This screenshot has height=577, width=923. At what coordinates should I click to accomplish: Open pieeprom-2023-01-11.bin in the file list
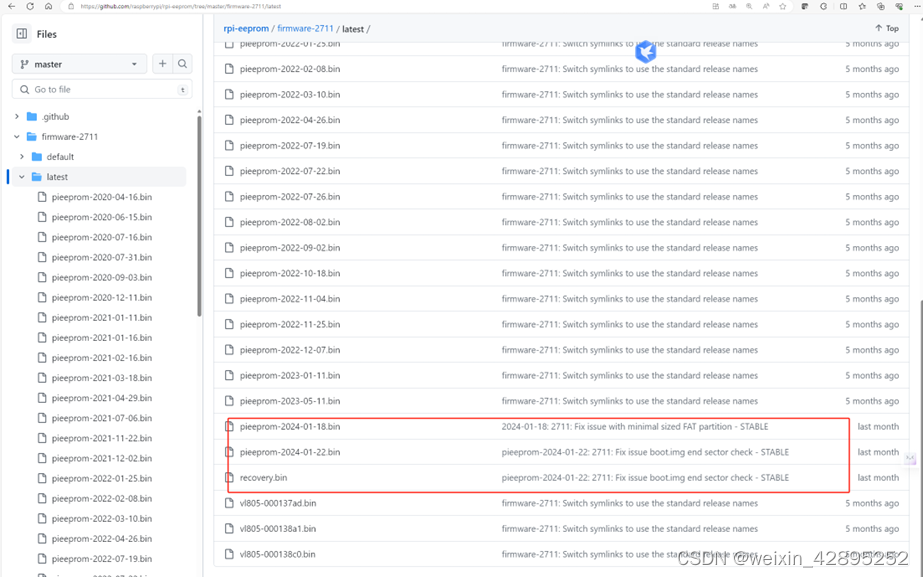pyautogui.click(x=290, y=376)
